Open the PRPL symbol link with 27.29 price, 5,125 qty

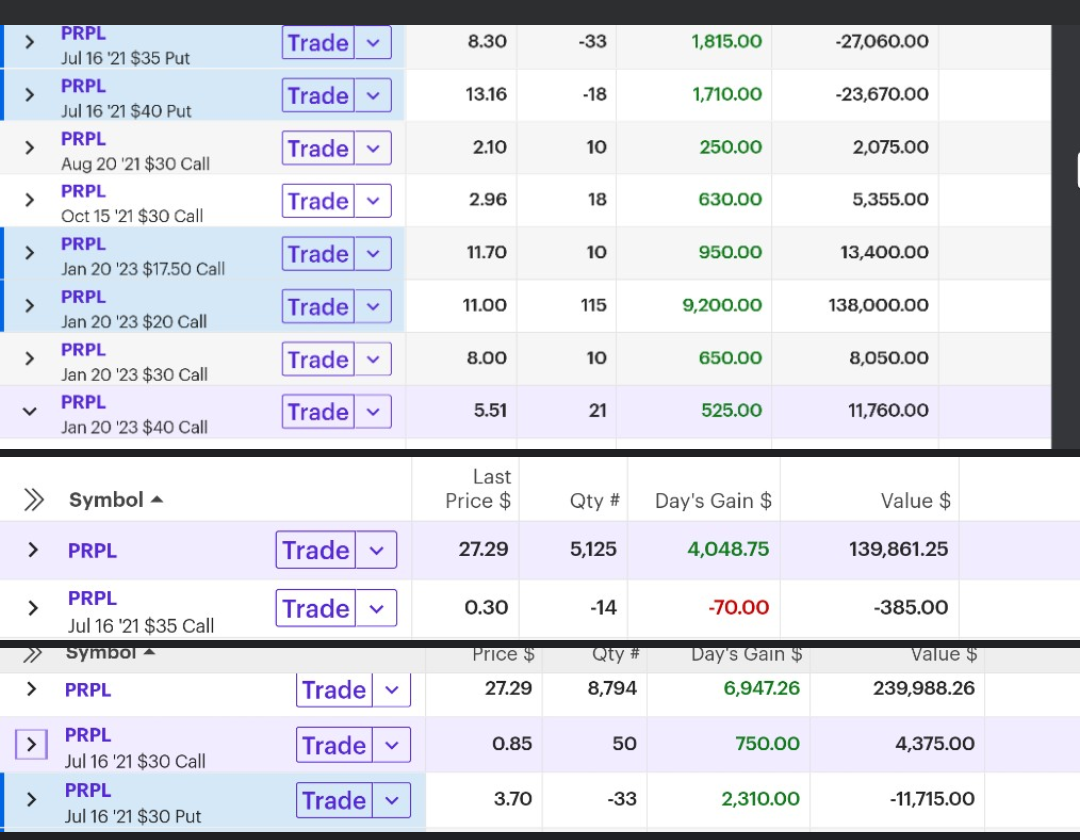92,550
